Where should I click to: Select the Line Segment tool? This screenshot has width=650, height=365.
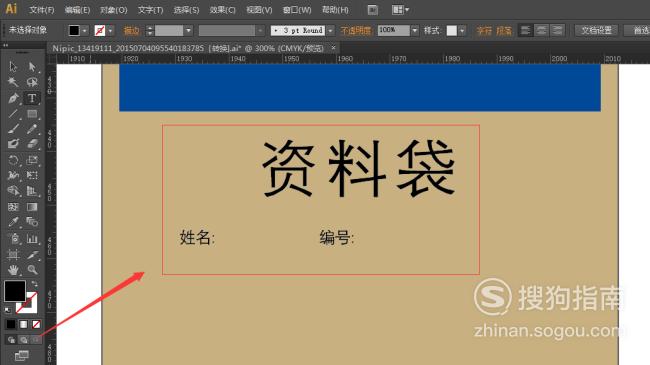13,113
